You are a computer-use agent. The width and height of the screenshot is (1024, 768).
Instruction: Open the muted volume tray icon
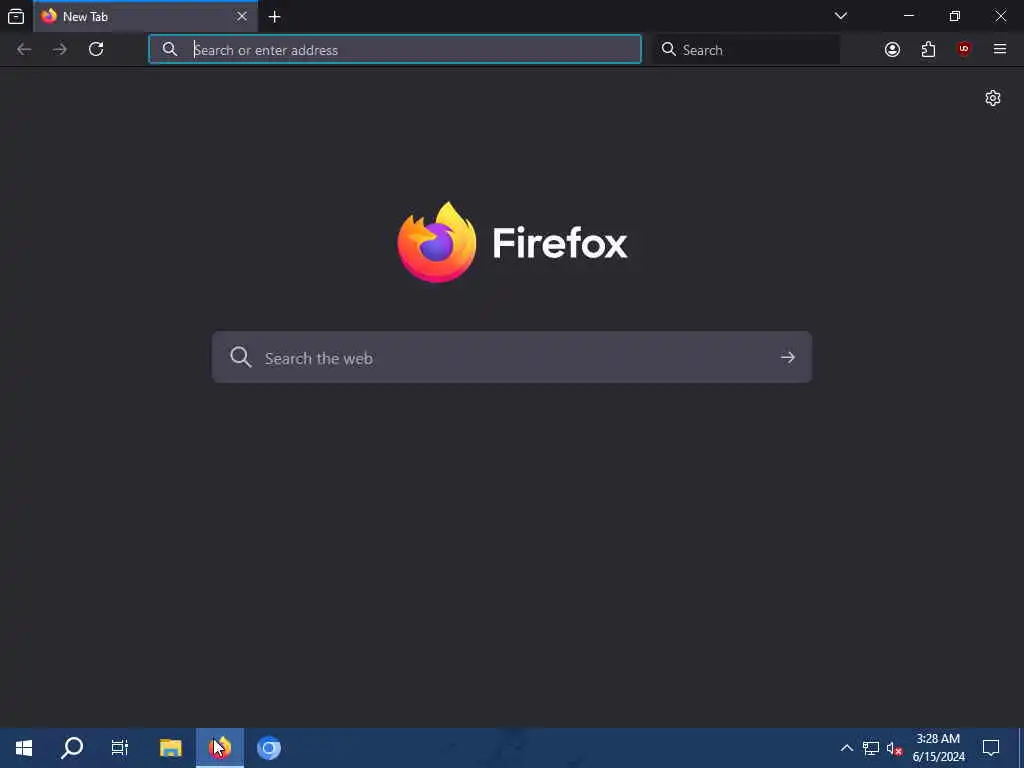894,748
